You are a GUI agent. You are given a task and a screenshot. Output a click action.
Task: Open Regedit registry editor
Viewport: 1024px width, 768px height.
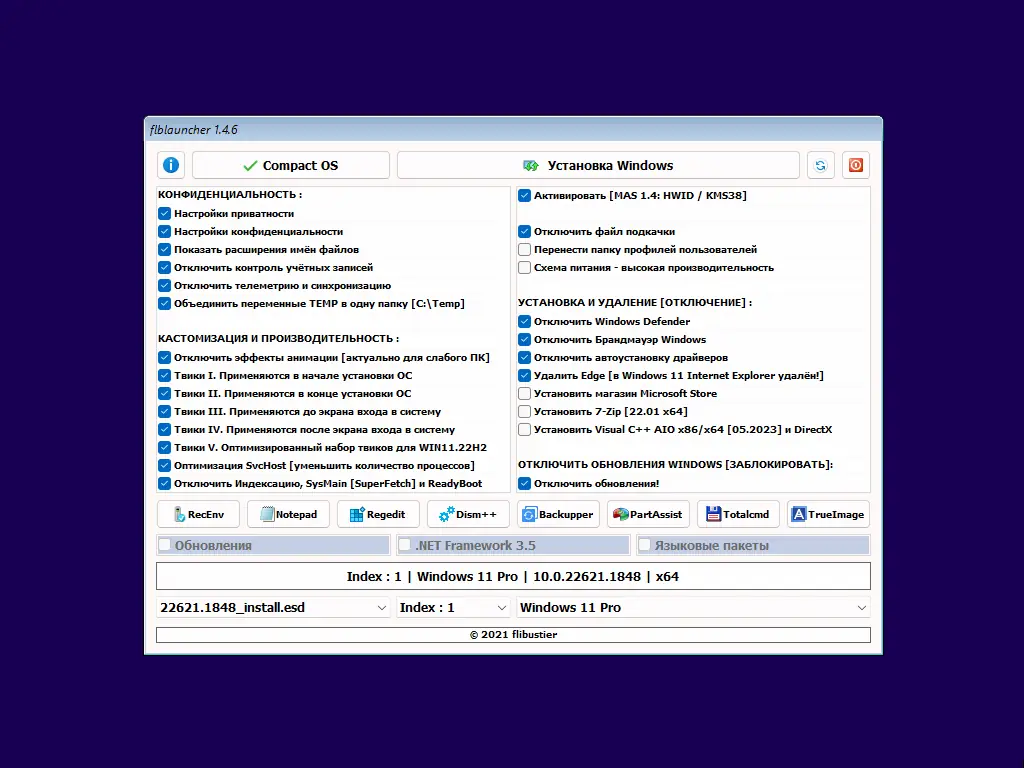[378, 515]
